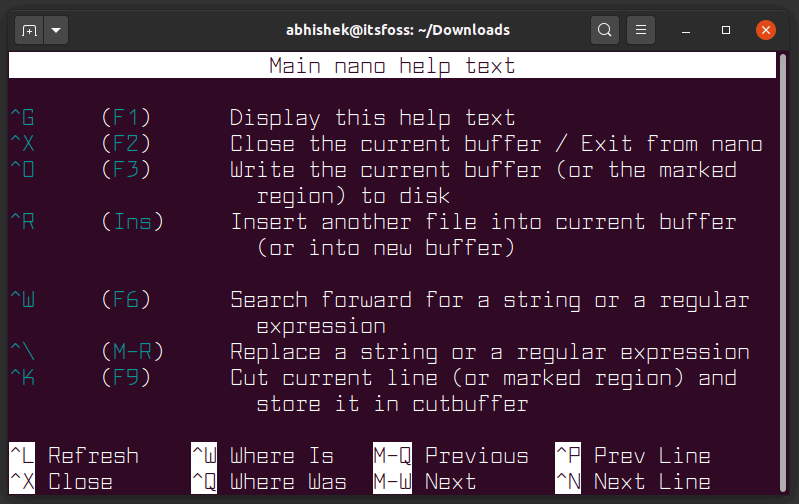Viewport: 799px width, 504px height.
Task: Click the ^G Display this help text line
Action: pos(372,118)
